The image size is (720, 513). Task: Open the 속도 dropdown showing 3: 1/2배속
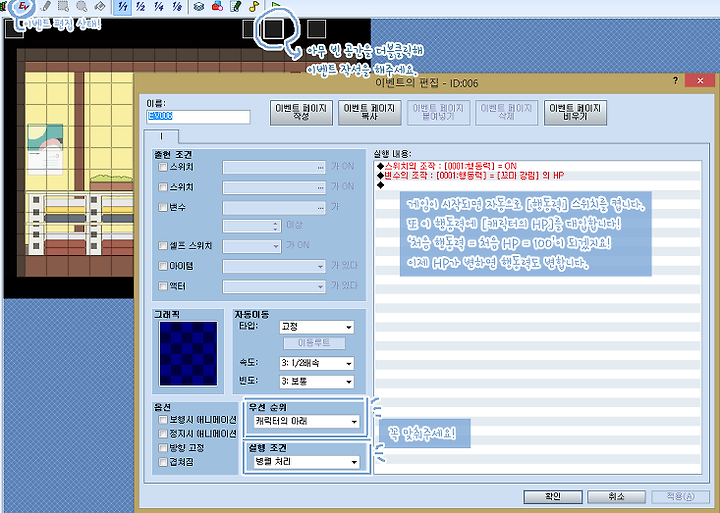coord(316,363)
